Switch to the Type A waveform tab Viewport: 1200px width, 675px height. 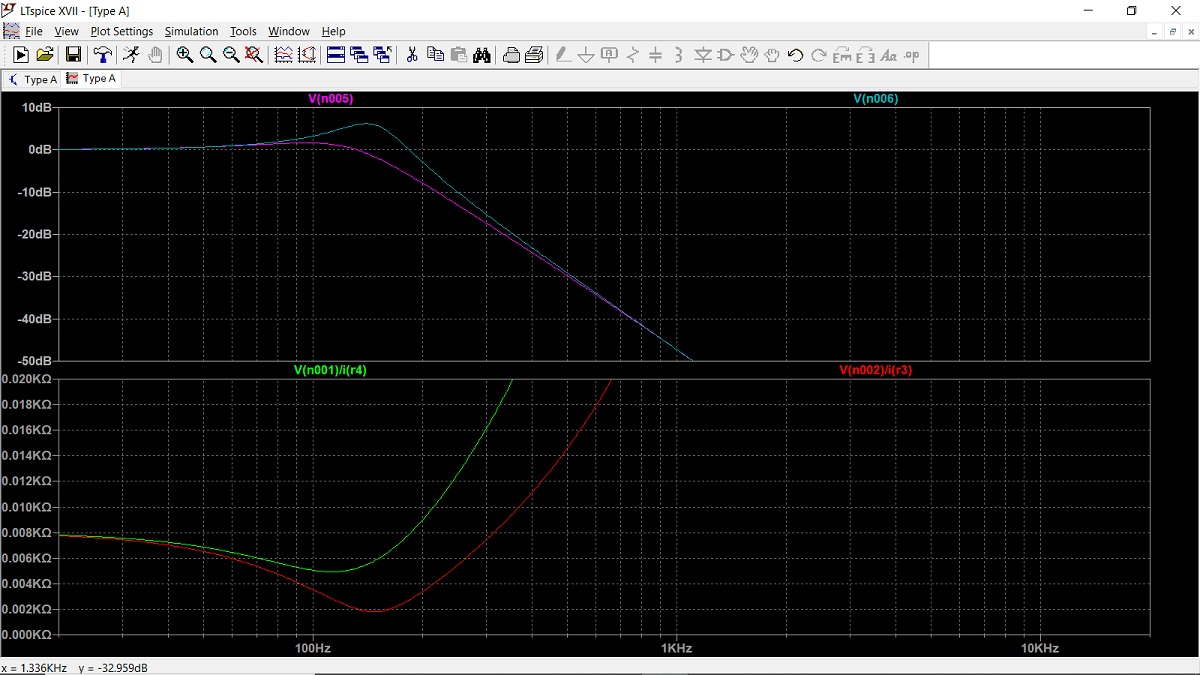pyautogui.click(x=92, y=79)
